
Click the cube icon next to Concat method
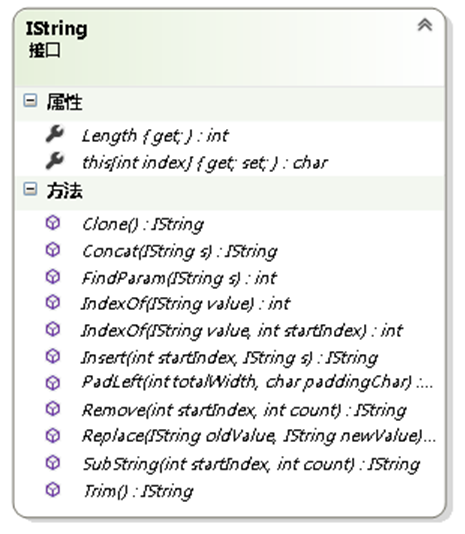tap(53, 250)
